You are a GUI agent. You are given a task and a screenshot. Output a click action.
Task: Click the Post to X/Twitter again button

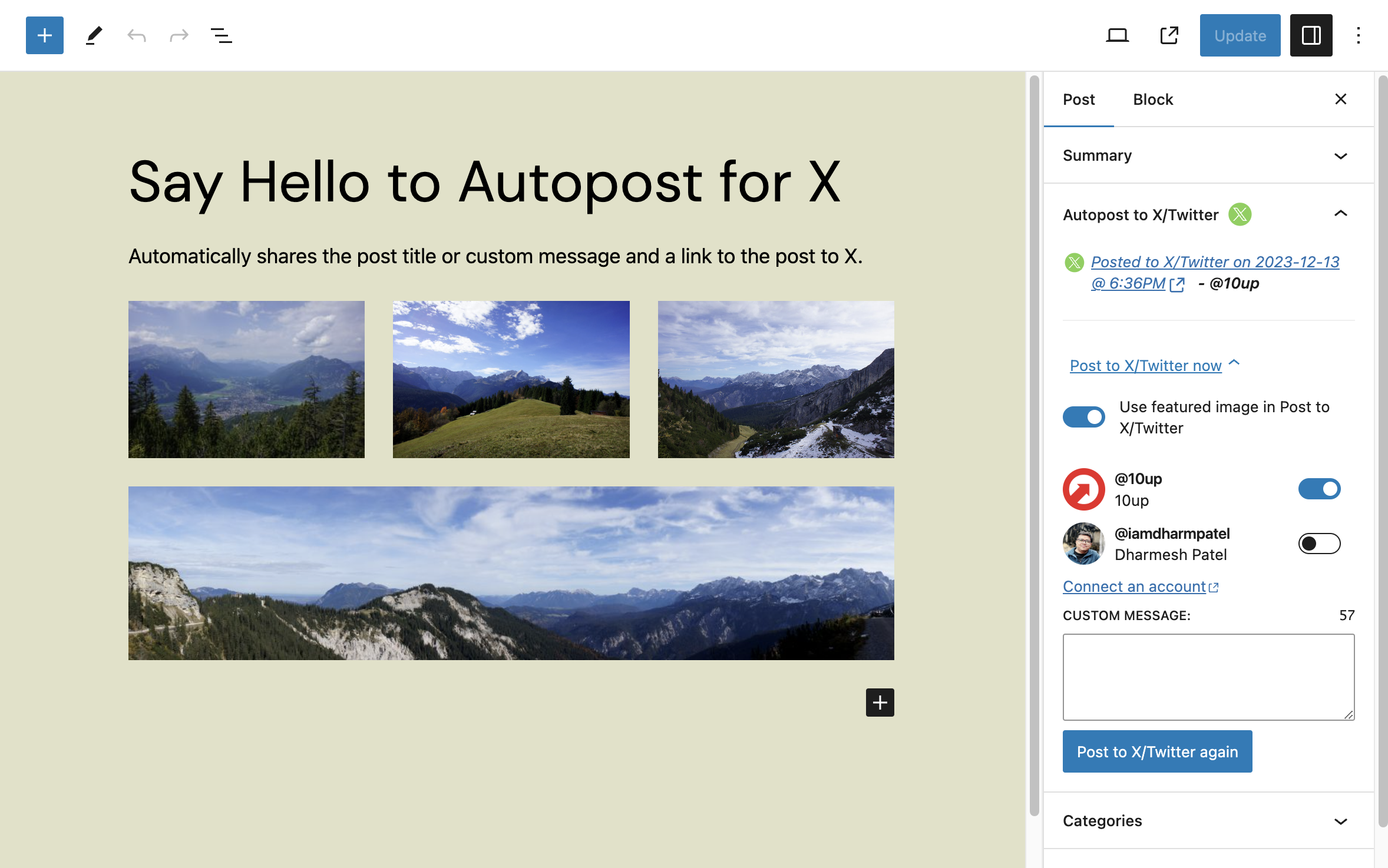(x=1157, y=751)
